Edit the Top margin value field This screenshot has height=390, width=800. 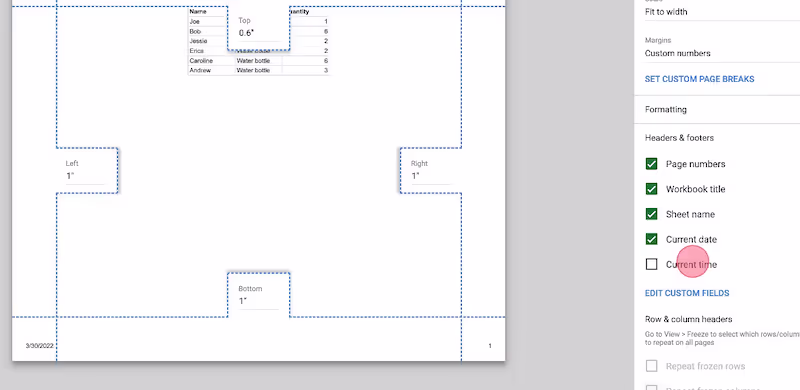coord(259,33)
